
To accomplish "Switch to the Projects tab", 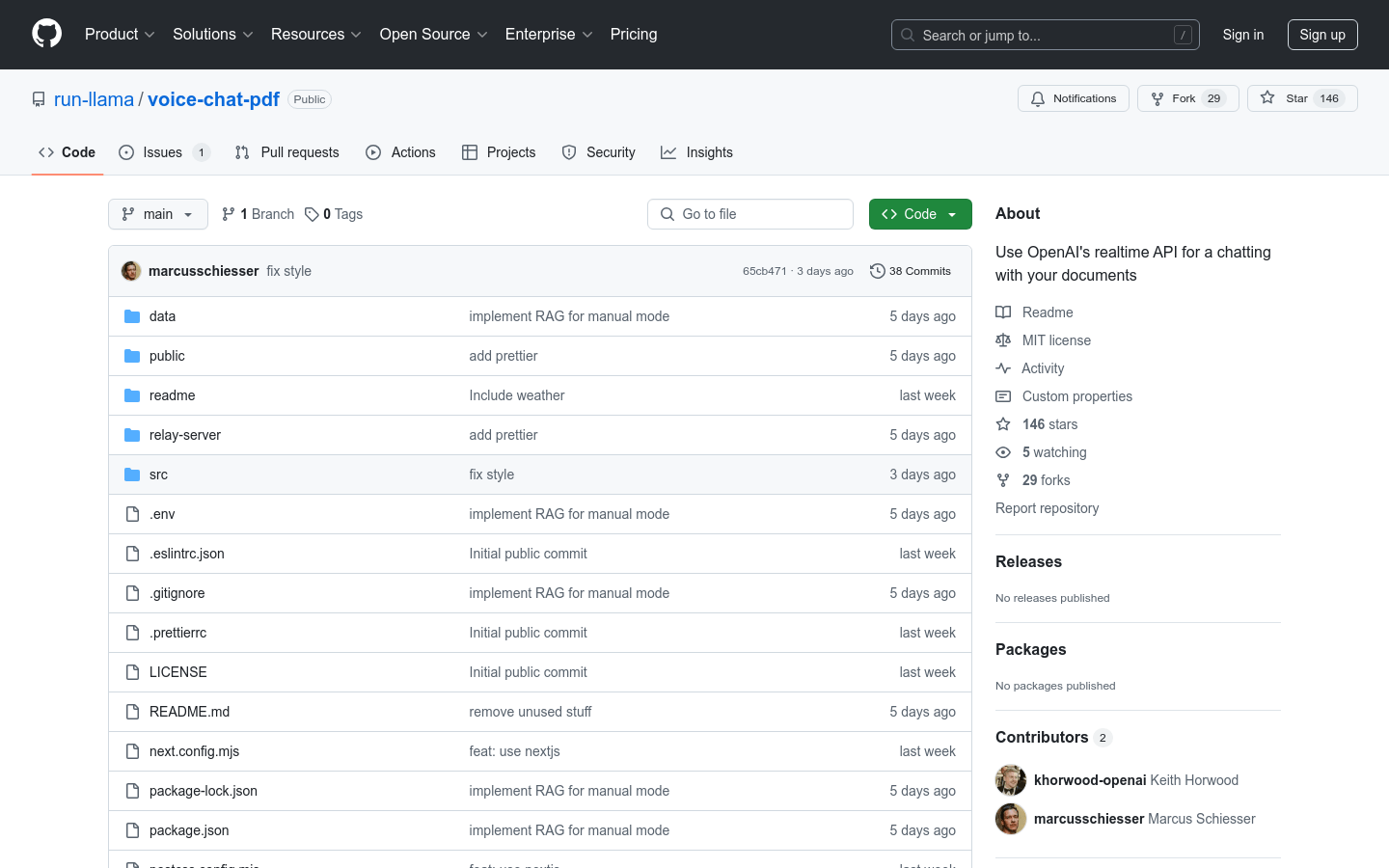I will pos(499,152).
